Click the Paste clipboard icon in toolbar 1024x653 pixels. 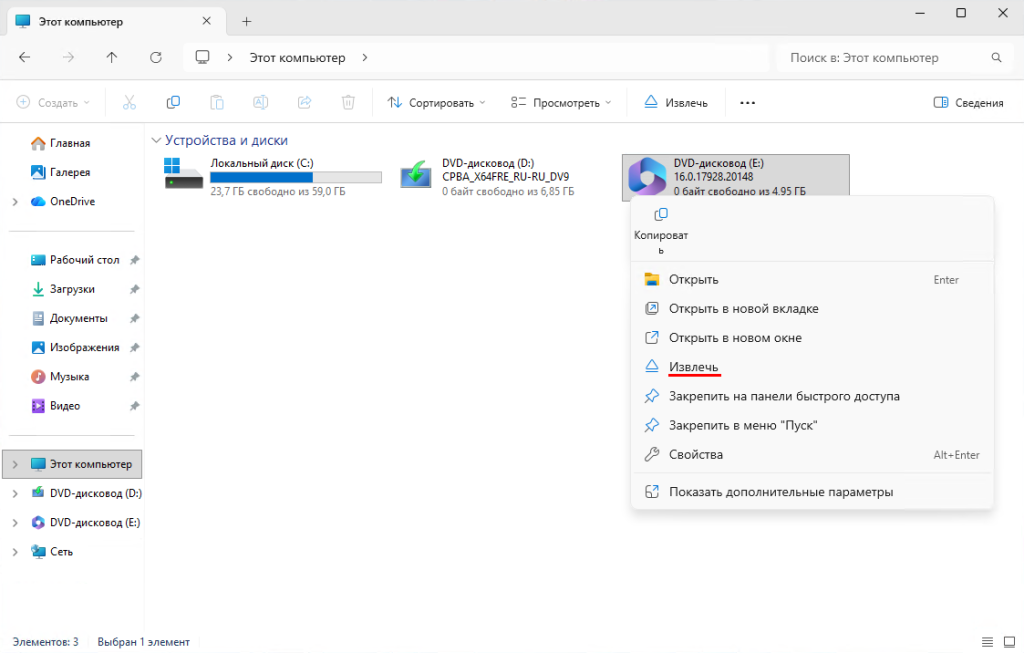point(217,103)
